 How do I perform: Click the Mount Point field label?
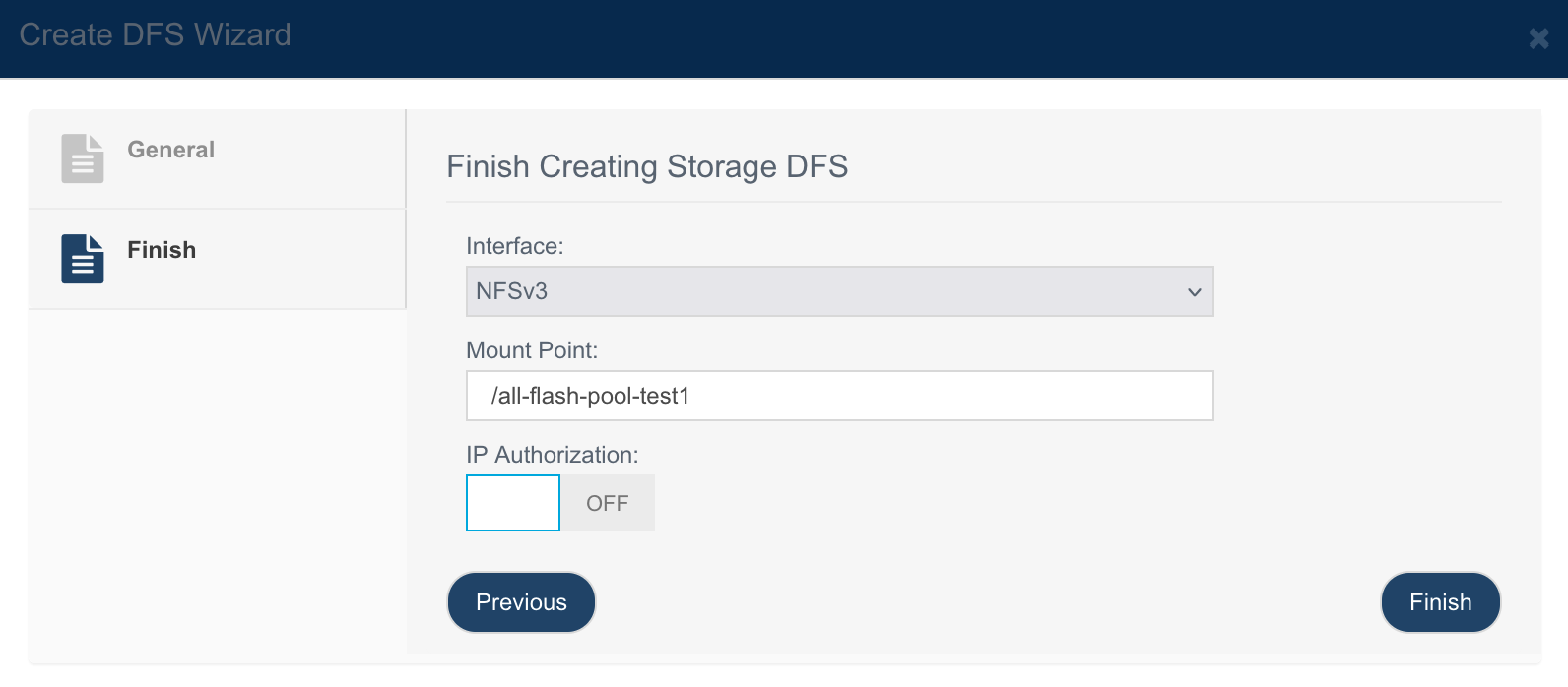coord(532,350)
